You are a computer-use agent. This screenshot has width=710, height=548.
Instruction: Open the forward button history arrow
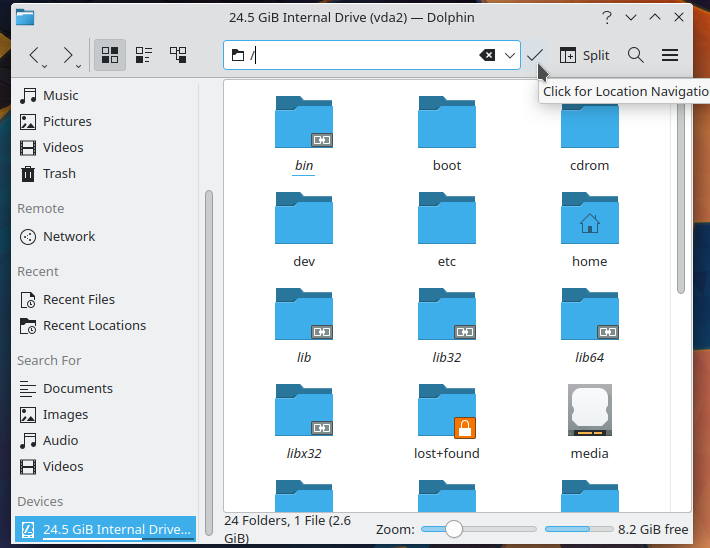(x=80, y=64)
